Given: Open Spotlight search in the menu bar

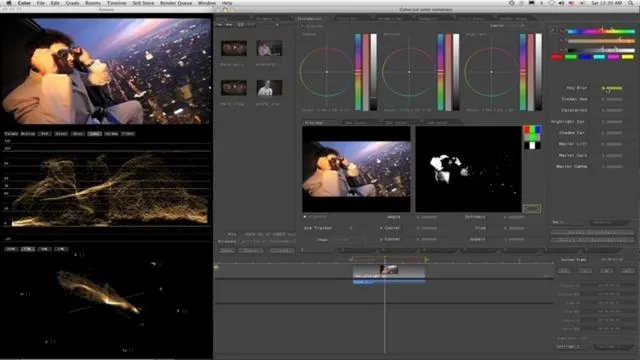Looking at the screenshot, I should [x=630, y=3].
